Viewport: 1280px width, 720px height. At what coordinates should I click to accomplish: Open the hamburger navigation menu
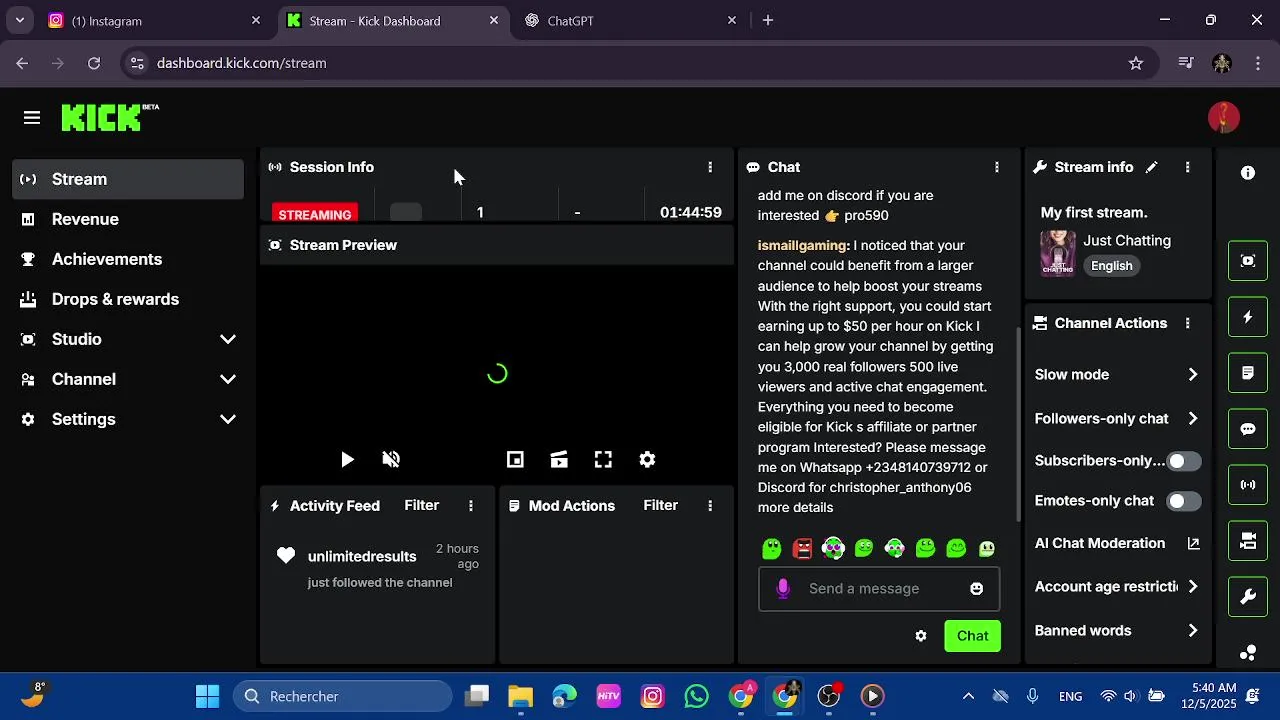[x=32, y=118]
